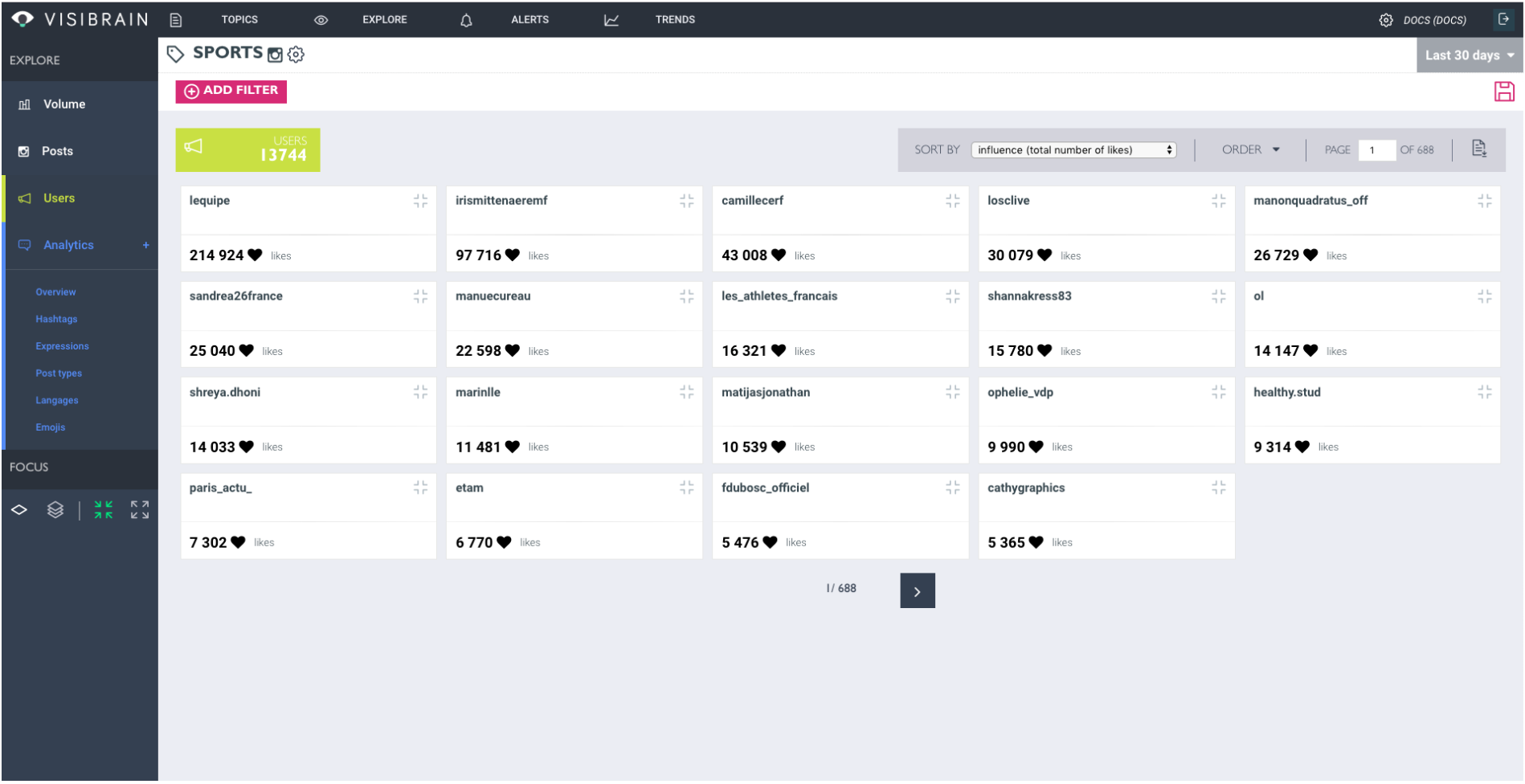This screenshot has width=1525, height=784.
Task: Expand the Order dropdown
Action: tap(1251, 150)
